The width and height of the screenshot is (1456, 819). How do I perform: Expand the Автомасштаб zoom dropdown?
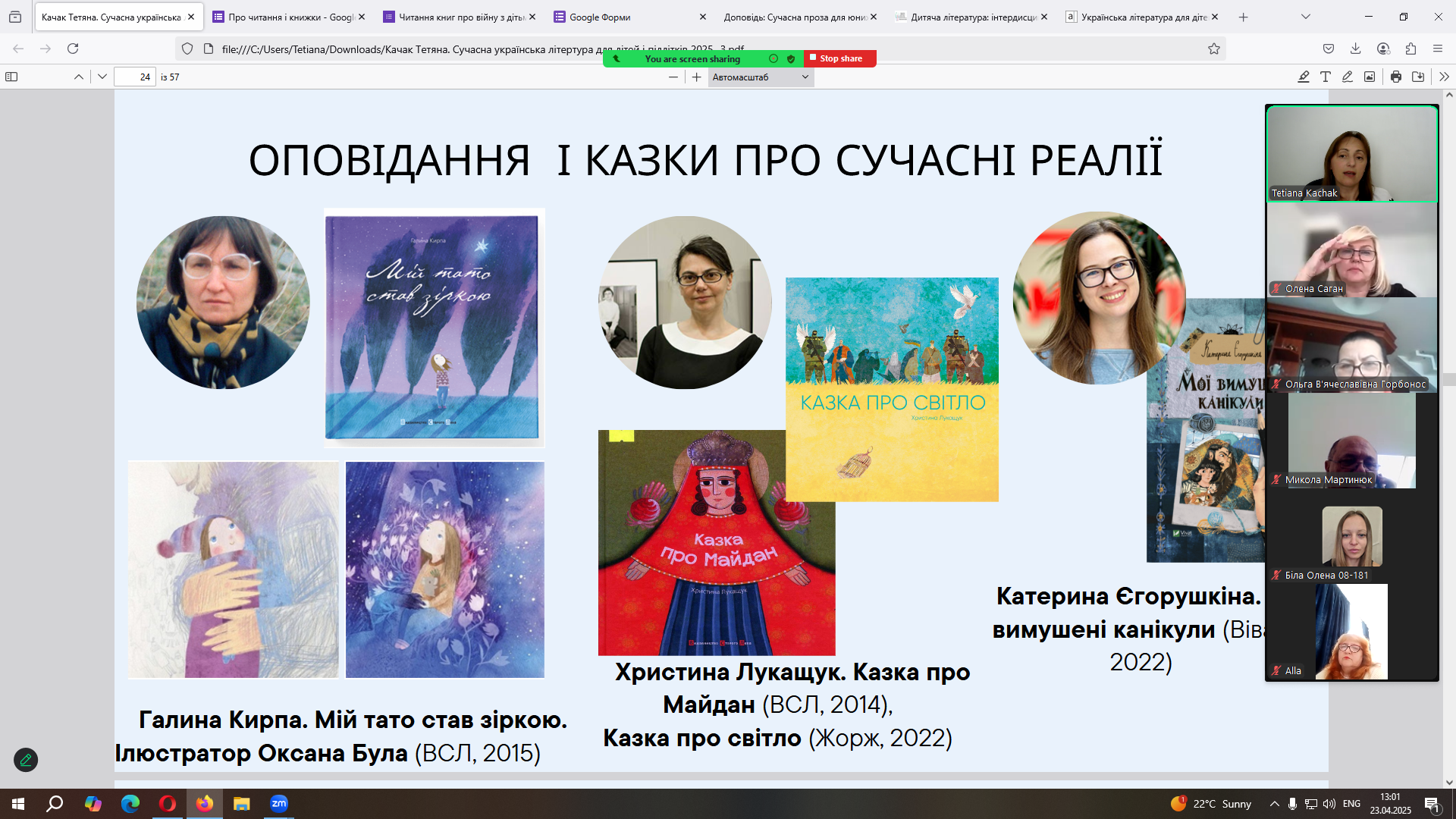[x=761, y=77]
